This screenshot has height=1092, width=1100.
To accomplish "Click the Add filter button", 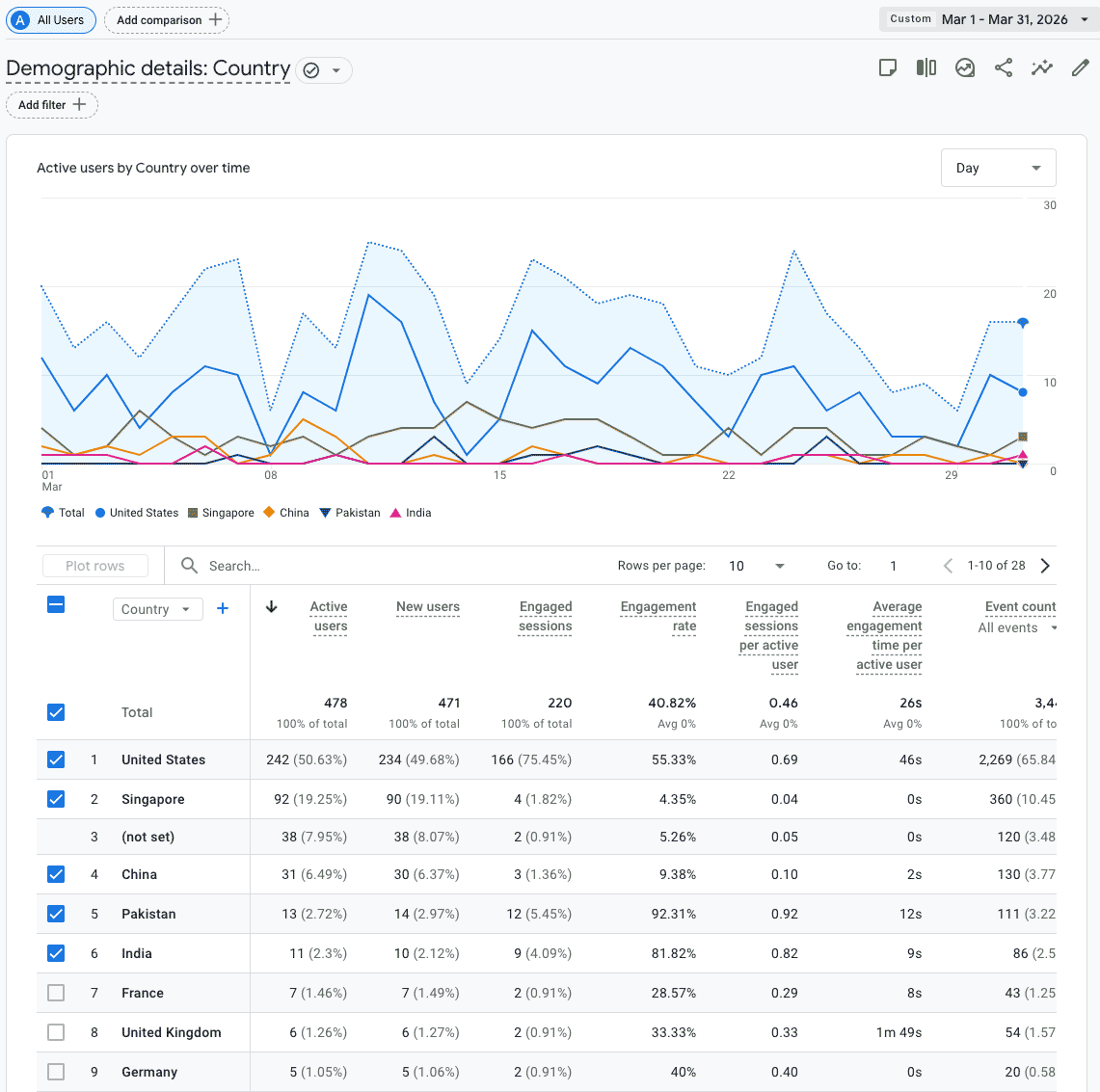I will (52, 105).
